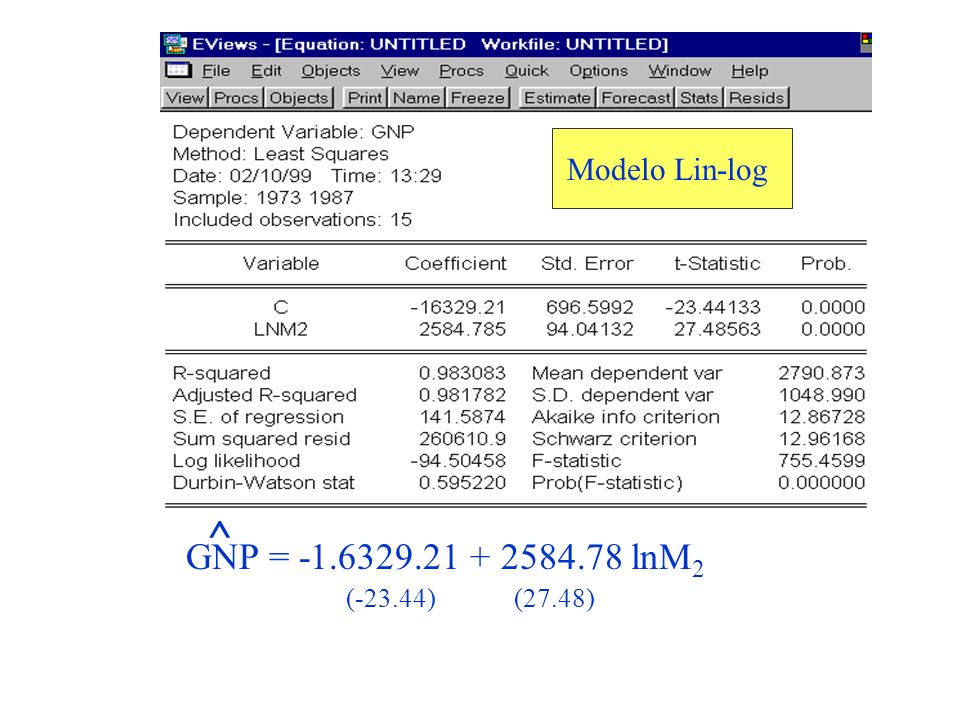Select the variable C row label

(280, 307)
